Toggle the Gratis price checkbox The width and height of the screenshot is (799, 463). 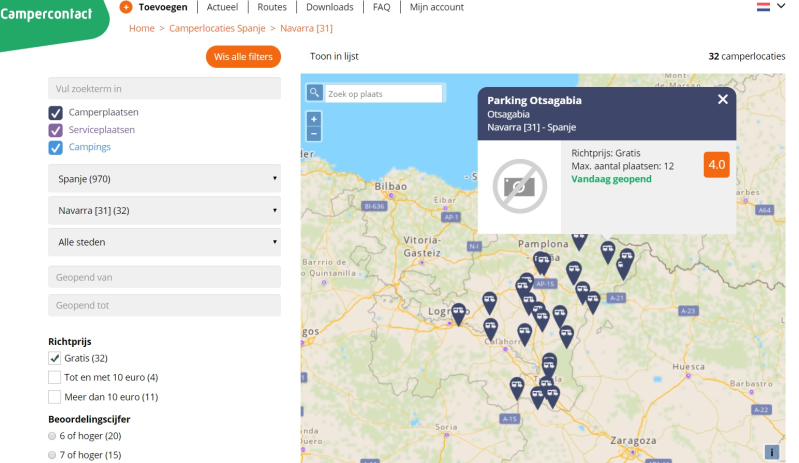click(55, 358)
